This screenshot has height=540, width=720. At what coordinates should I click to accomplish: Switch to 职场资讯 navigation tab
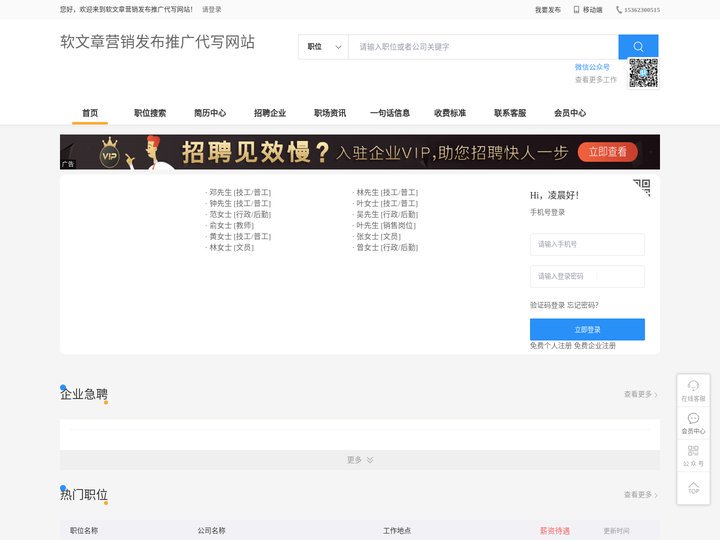click(x=330, y=113)
